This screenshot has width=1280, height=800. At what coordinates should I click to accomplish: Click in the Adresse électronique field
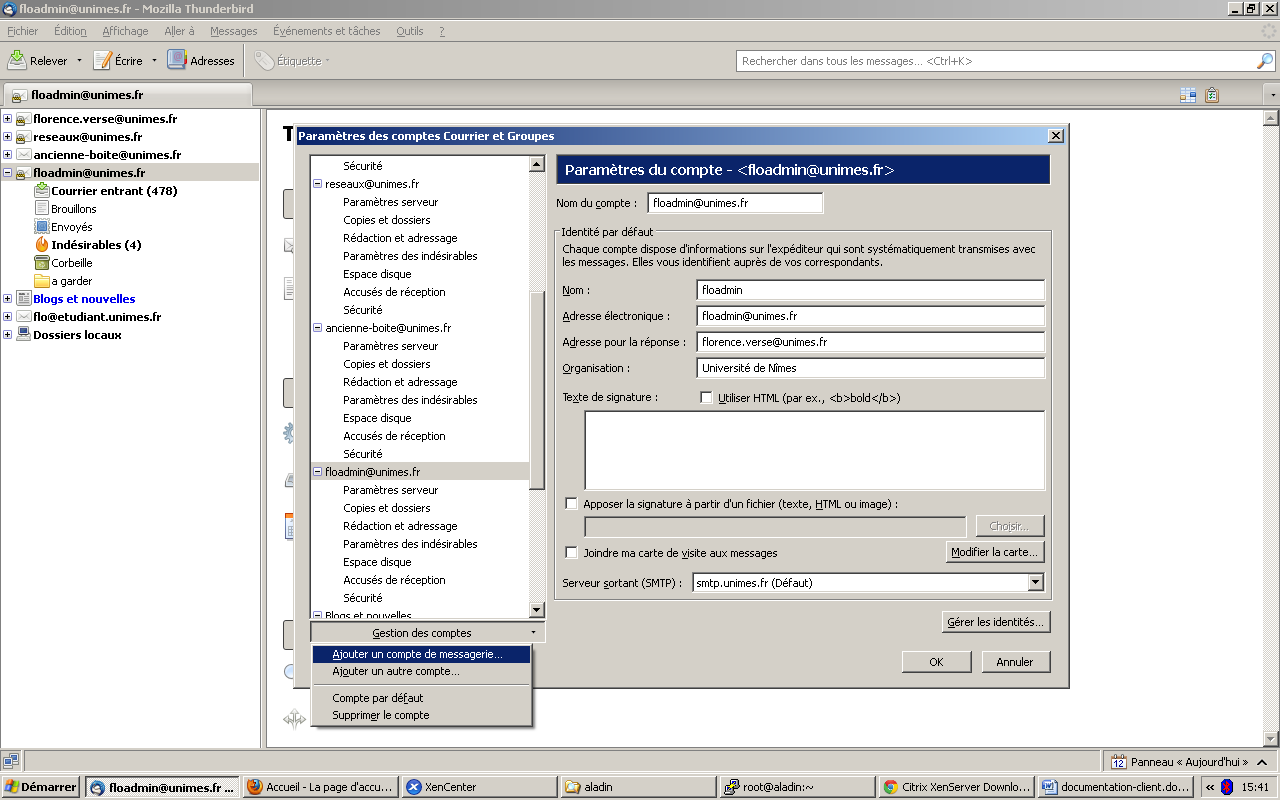point(871,316)
